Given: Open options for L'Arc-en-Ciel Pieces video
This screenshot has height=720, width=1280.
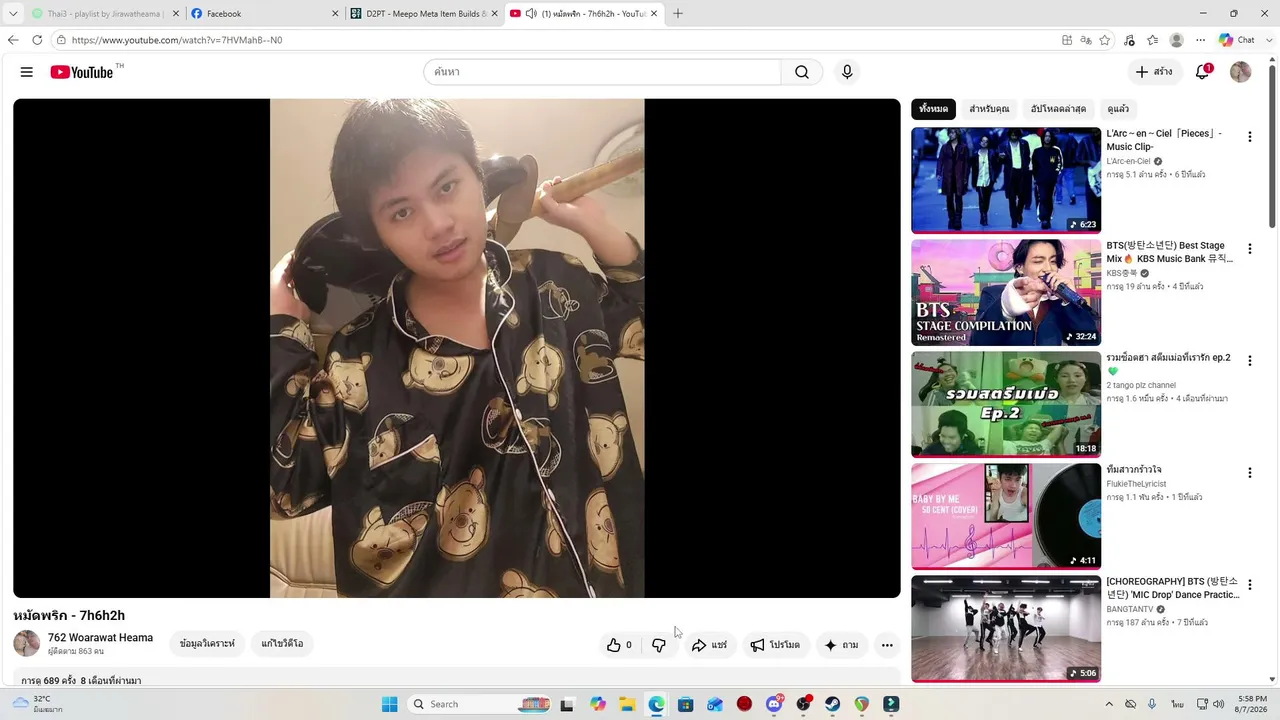Looking at the screenshot, I should [1249, 137].
